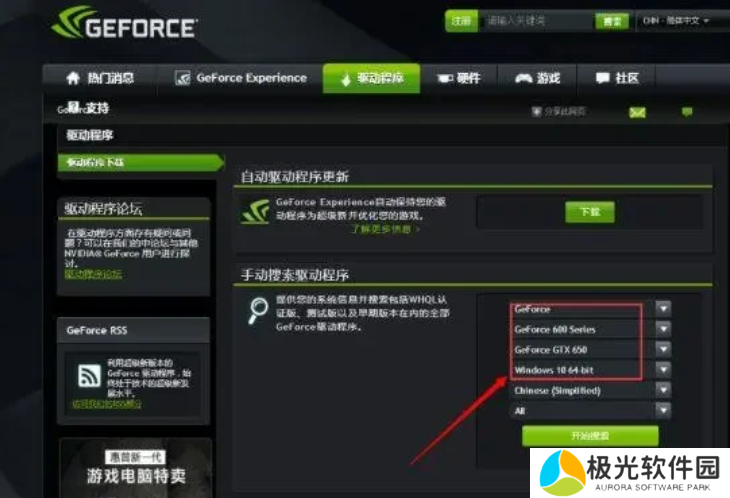
Task: Click the green 下载 download button
Action: (x=590, y=212)
